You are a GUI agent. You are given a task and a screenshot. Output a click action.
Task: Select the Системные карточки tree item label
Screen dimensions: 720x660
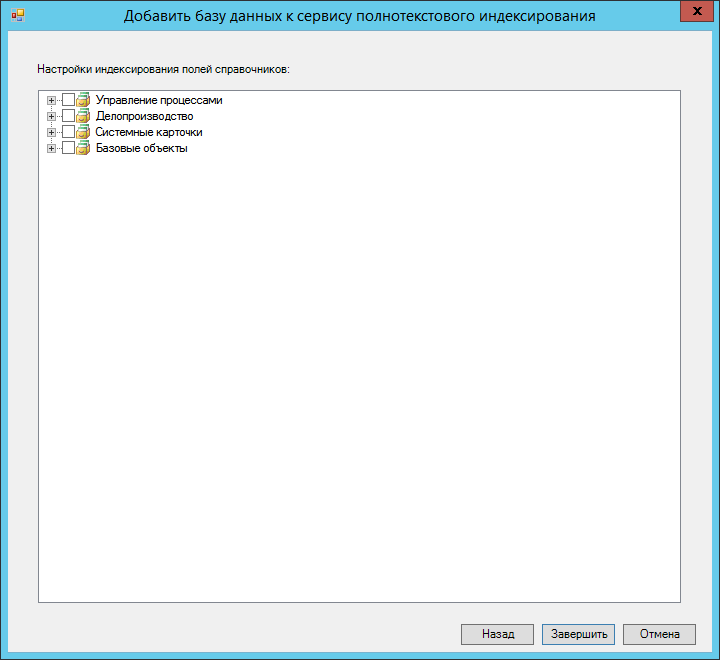(149, 132)
